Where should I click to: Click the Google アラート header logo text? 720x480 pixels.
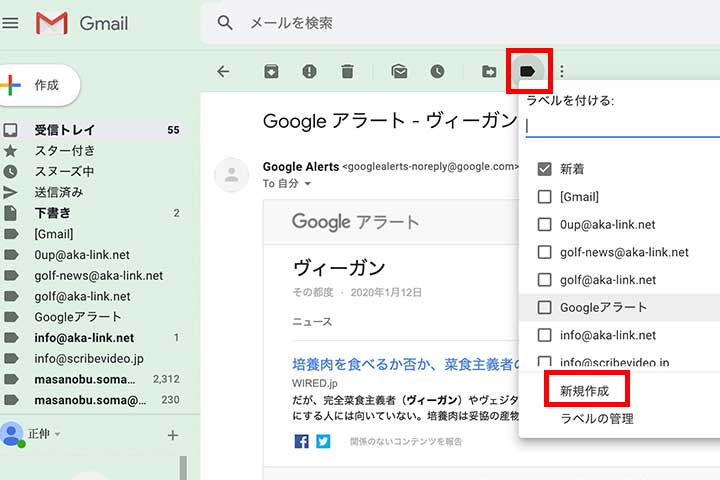(355, 222)
